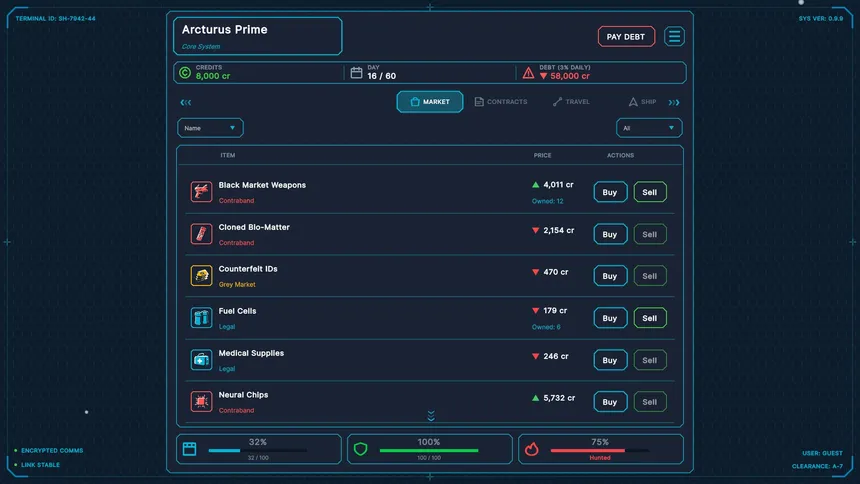Sell Counterfeit IDs
The height and width of the screenshot is (484, 860).
point(650,276)
